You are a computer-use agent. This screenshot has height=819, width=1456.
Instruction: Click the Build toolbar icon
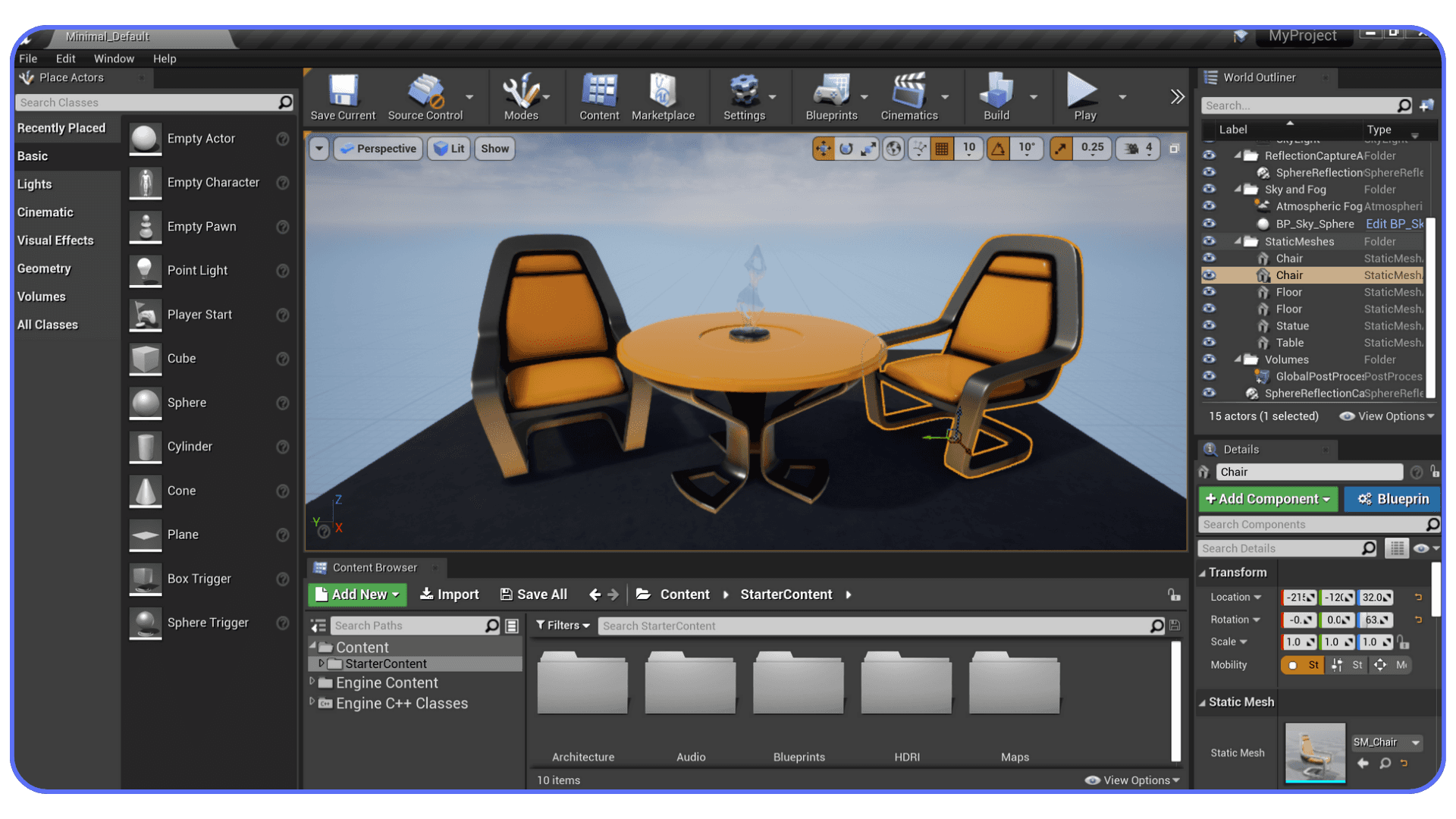point(997,91)
